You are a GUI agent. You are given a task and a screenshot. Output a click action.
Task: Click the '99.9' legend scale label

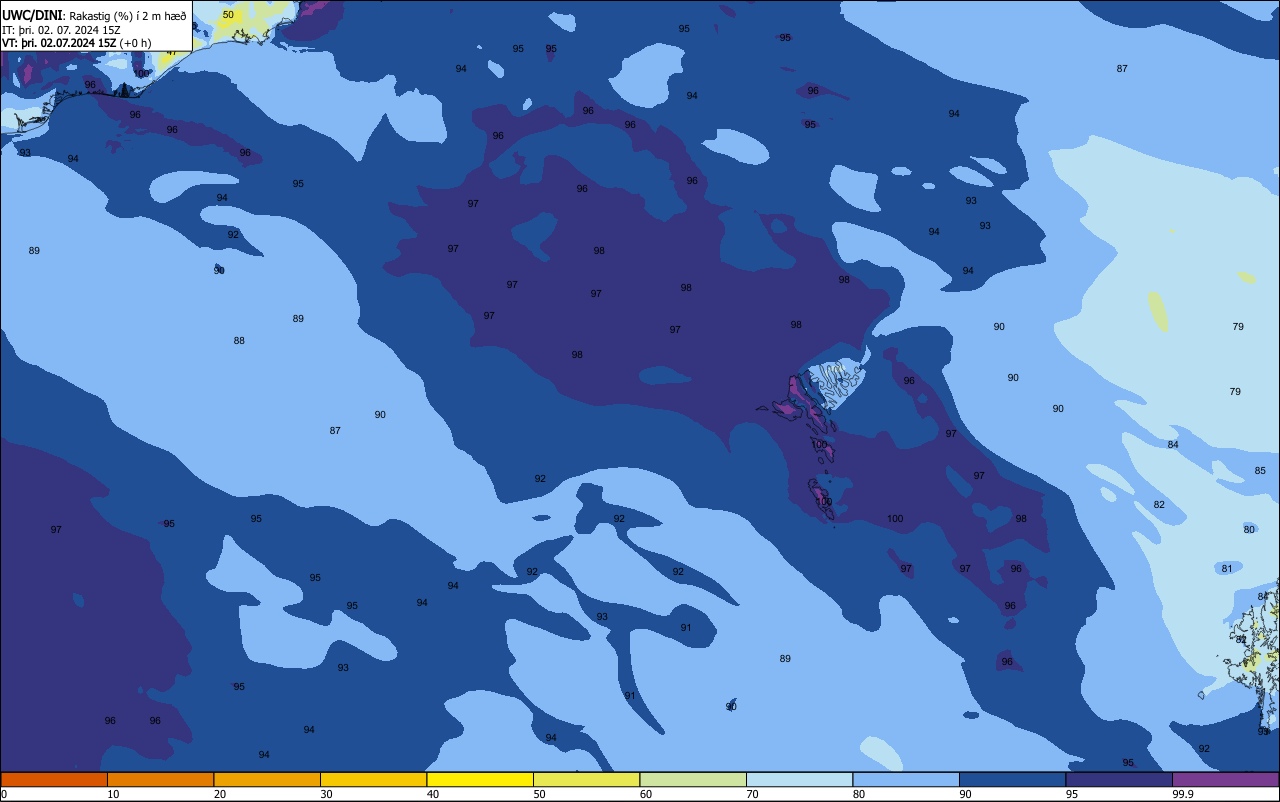(1183, 794)
